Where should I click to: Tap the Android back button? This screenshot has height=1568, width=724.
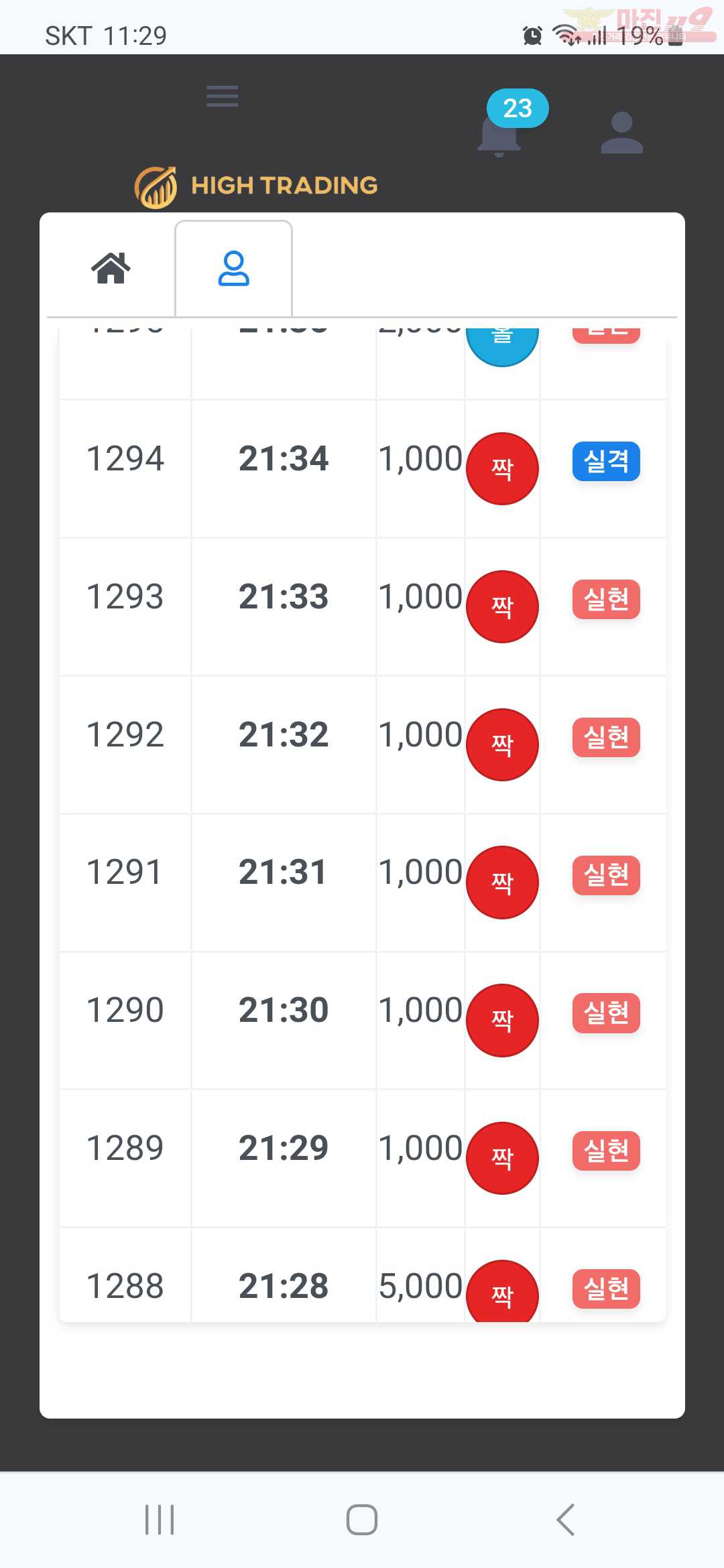[566, 1519]
